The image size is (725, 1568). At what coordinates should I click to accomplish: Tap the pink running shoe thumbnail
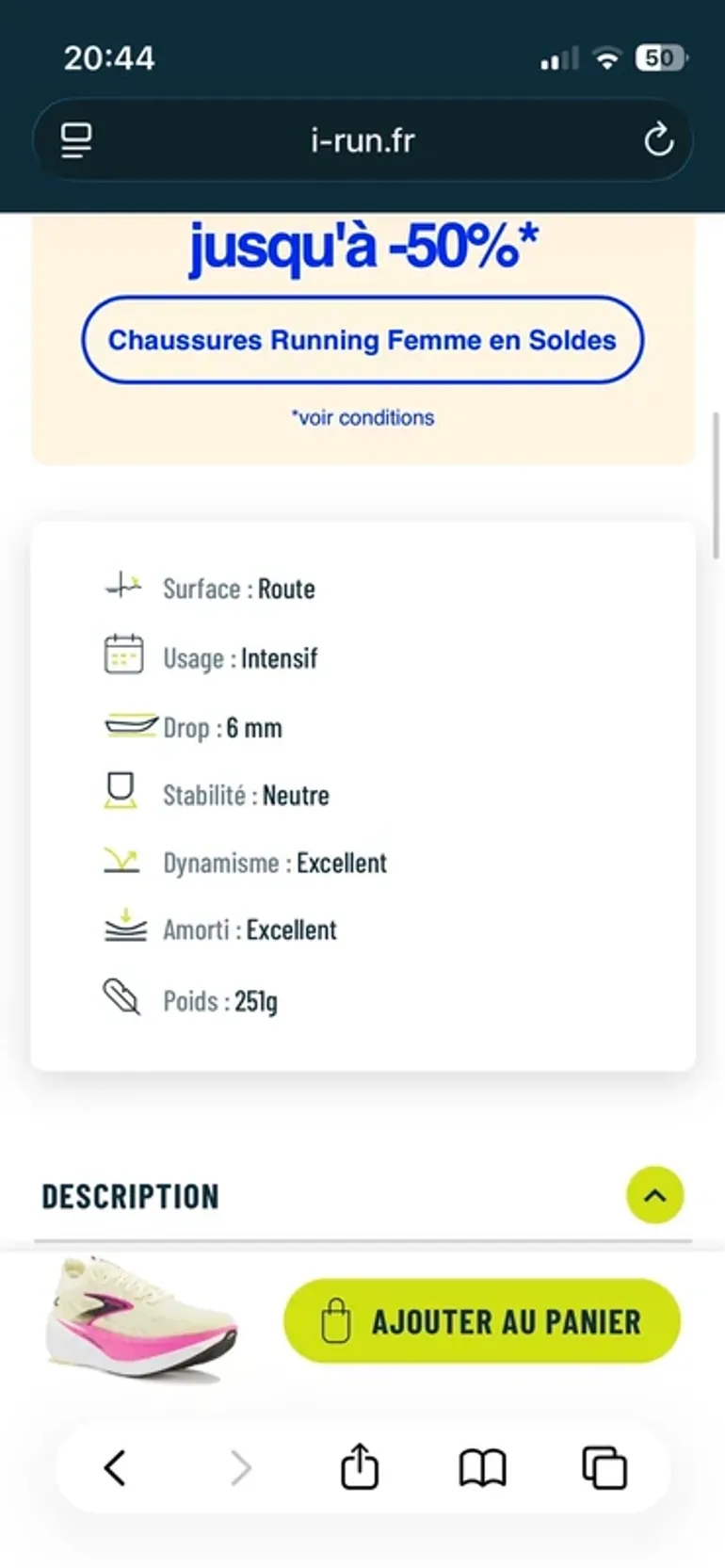(142, 1318)
